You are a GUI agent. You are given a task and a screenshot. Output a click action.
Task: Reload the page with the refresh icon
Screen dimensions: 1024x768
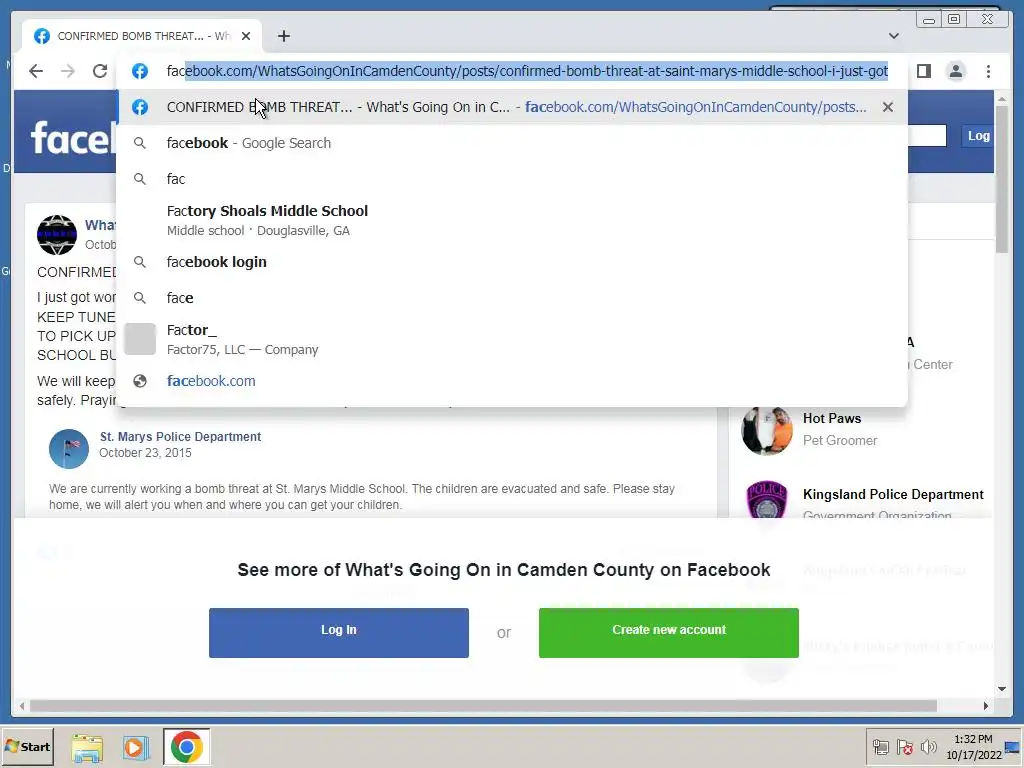[x=100, y=71]
